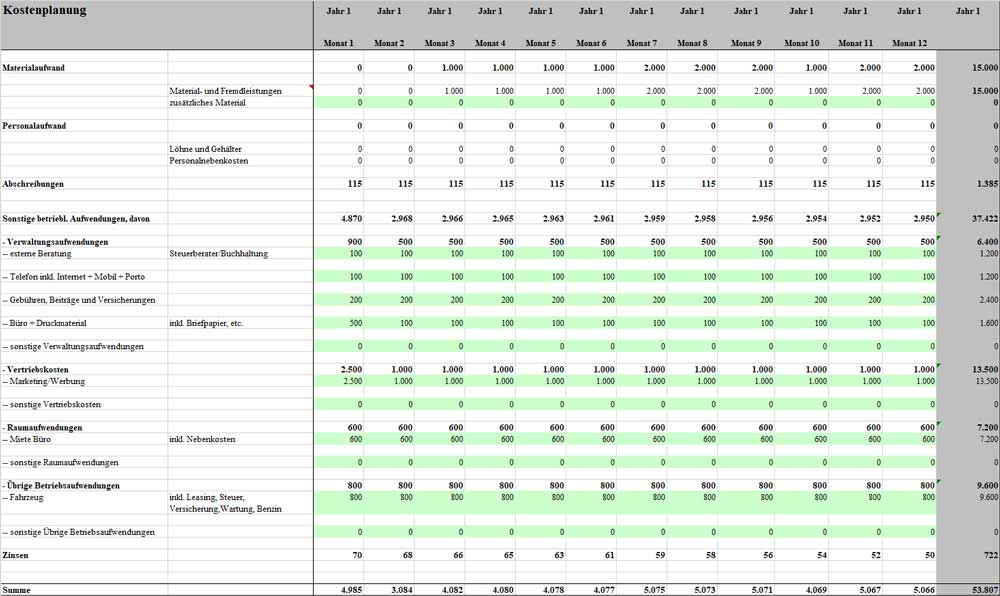Select the Zinsen yearly total 722

click(x=990, y=555)
